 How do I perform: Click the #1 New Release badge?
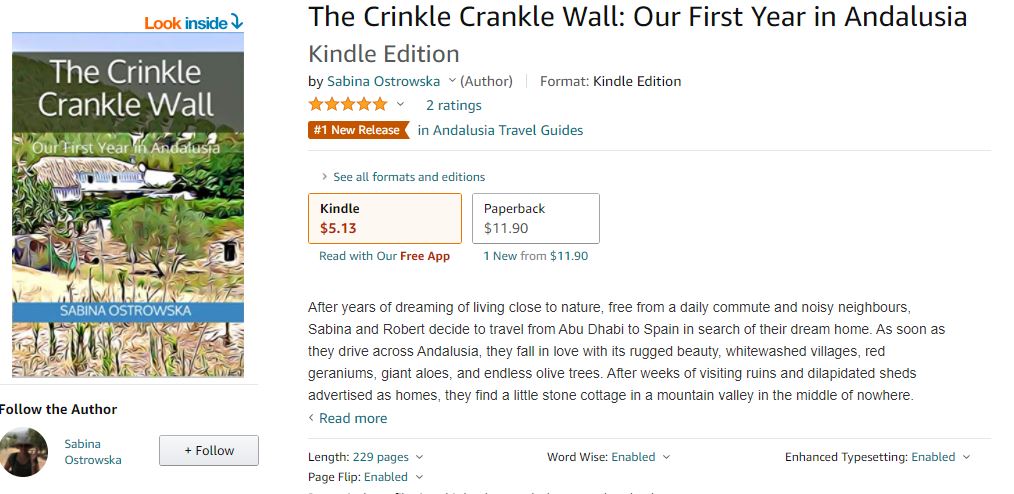point(358,130)
